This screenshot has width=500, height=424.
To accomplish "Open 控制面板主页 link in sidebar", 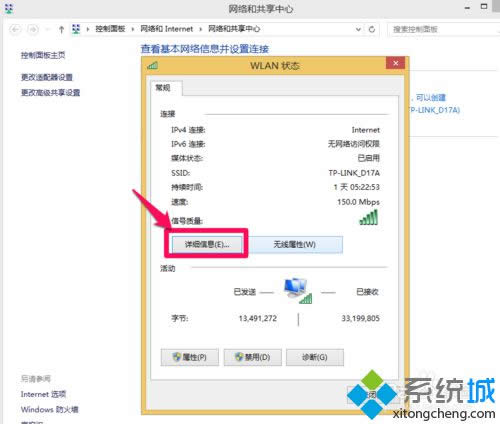I will coord(43,55).
